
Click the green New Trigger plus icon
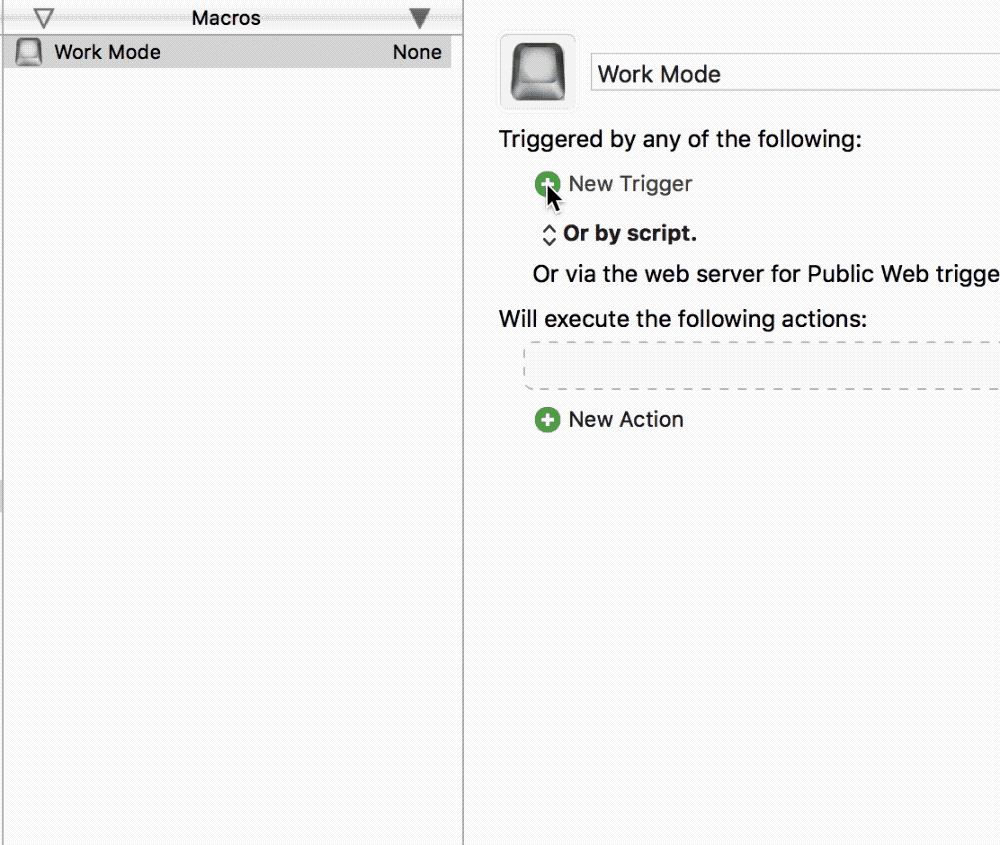[546, 184]
